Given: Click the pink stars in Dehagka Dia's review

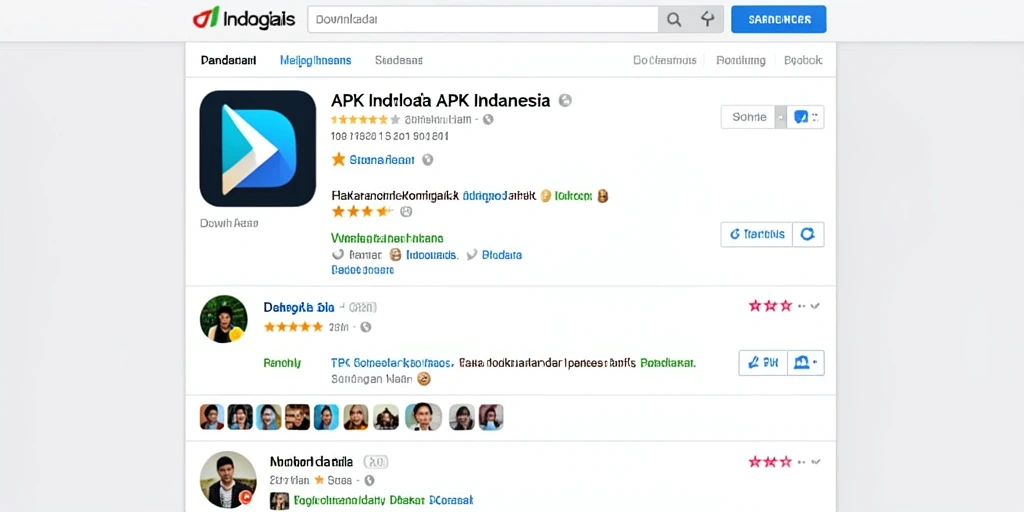Looking at the screenshot, I should pyautogui.click(x=771, y=306).
